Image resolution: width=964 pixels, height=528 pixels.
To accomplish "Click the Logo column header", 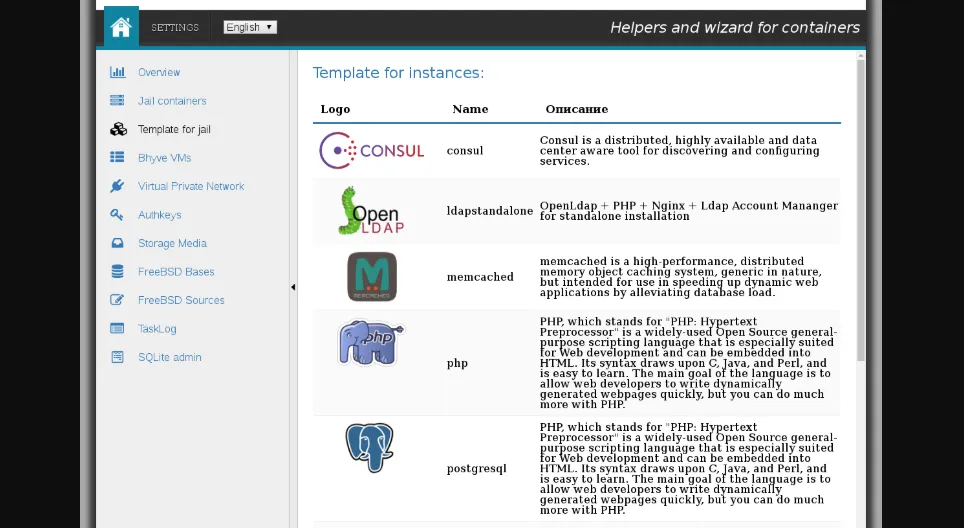I will [x=335, y=109].
